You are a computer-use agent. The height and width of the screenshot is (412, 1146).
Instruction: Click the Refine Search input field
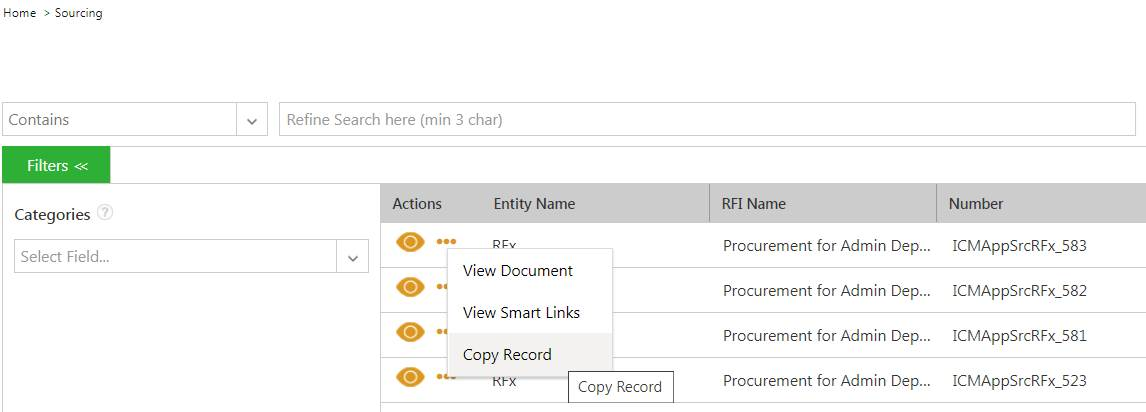[707, 119]
